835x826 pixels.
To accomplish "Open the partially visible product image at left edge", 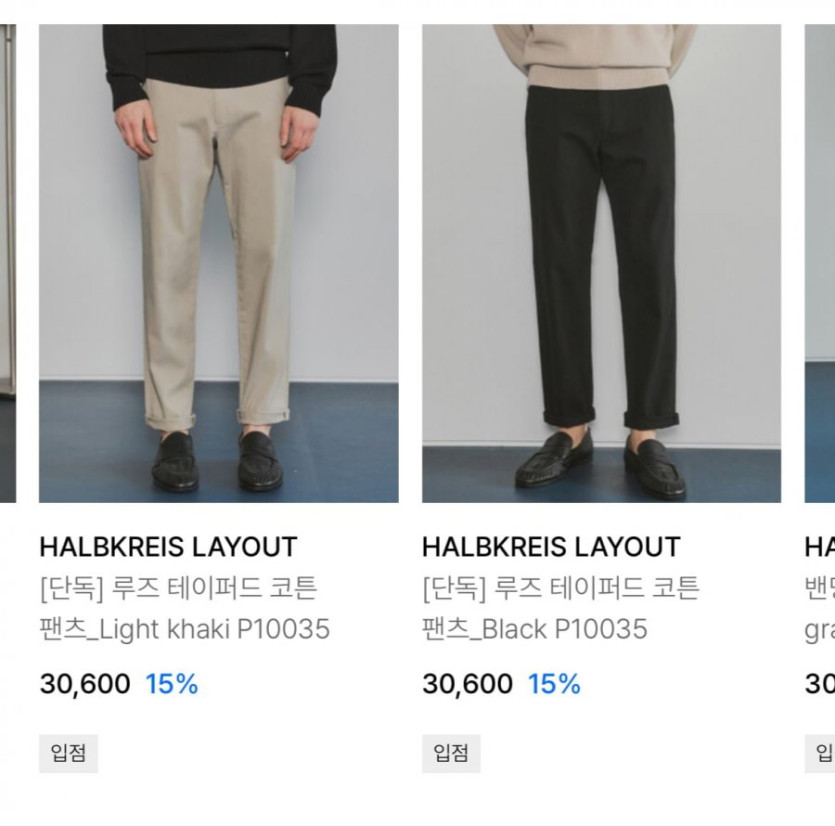I will coord(8,263).
